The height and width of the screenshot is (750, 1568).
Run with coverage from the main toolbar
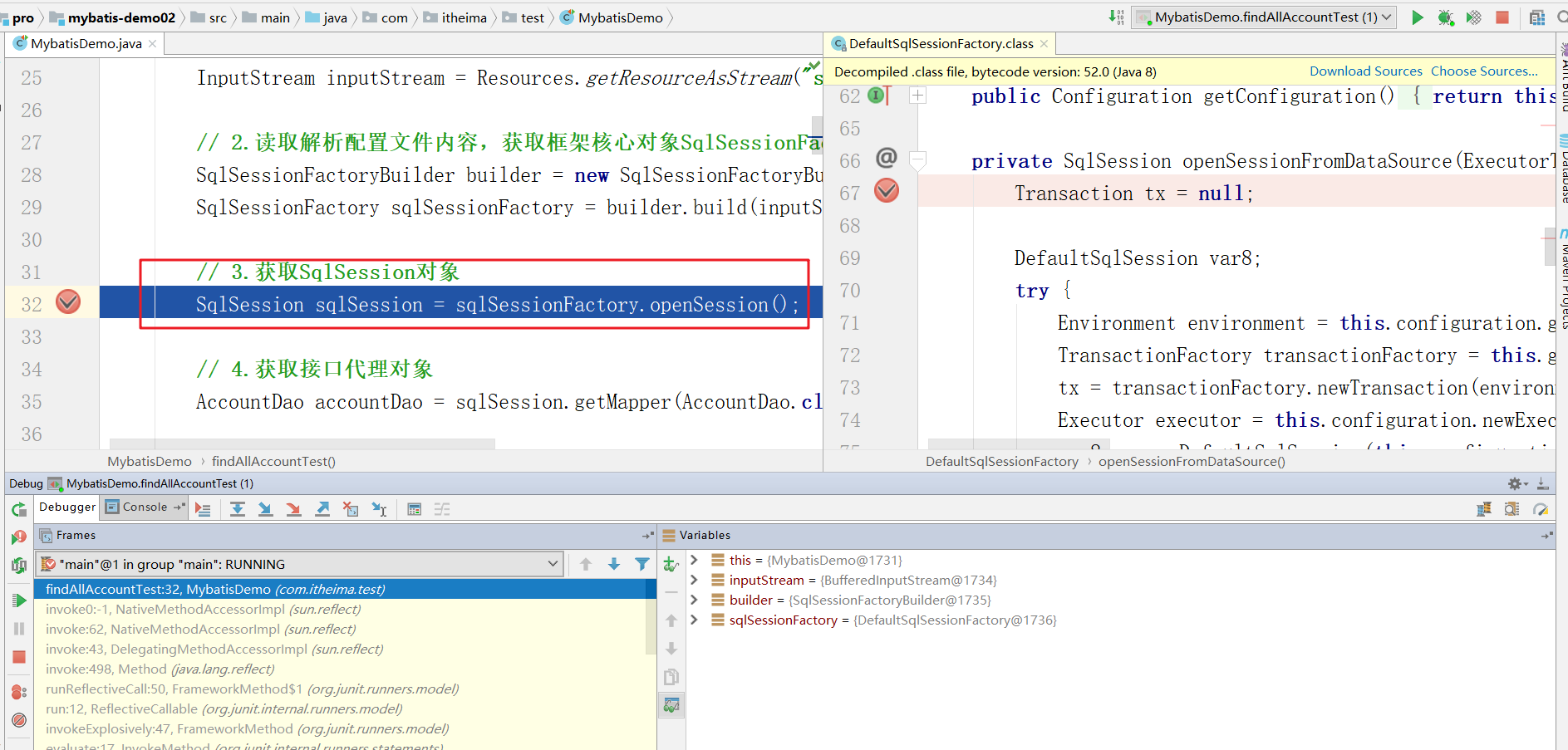pyautogui.click(x=1474, y=17)
